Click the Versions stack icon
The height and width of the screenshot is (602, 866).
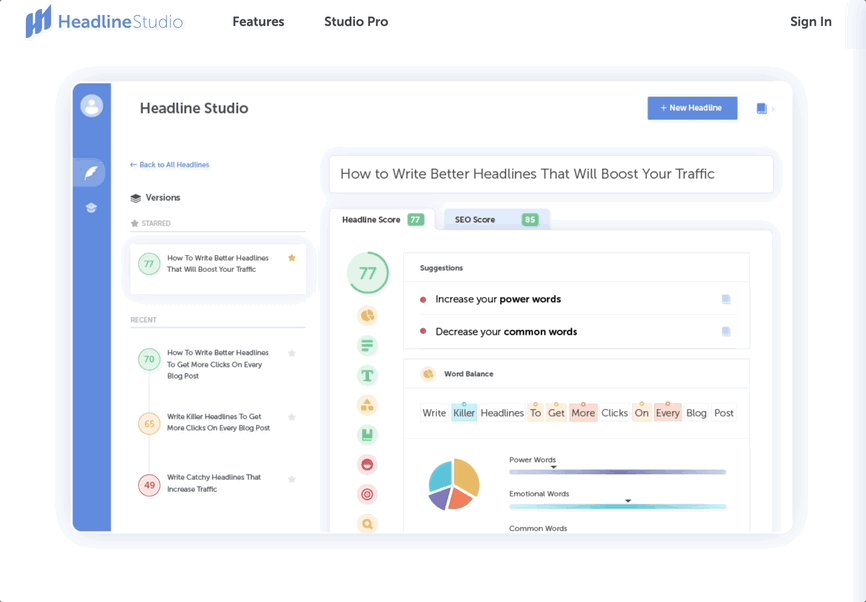point(135,198)
